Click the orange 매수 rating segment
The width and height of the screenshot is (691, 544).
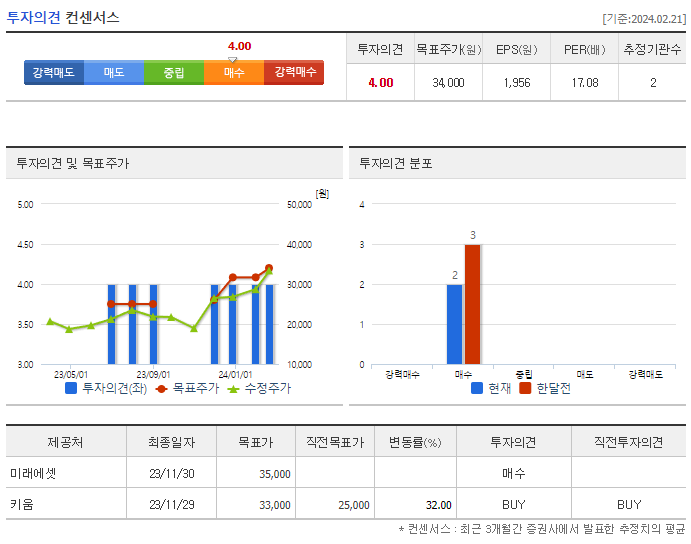pyautogui.click(x=234, y=72)
